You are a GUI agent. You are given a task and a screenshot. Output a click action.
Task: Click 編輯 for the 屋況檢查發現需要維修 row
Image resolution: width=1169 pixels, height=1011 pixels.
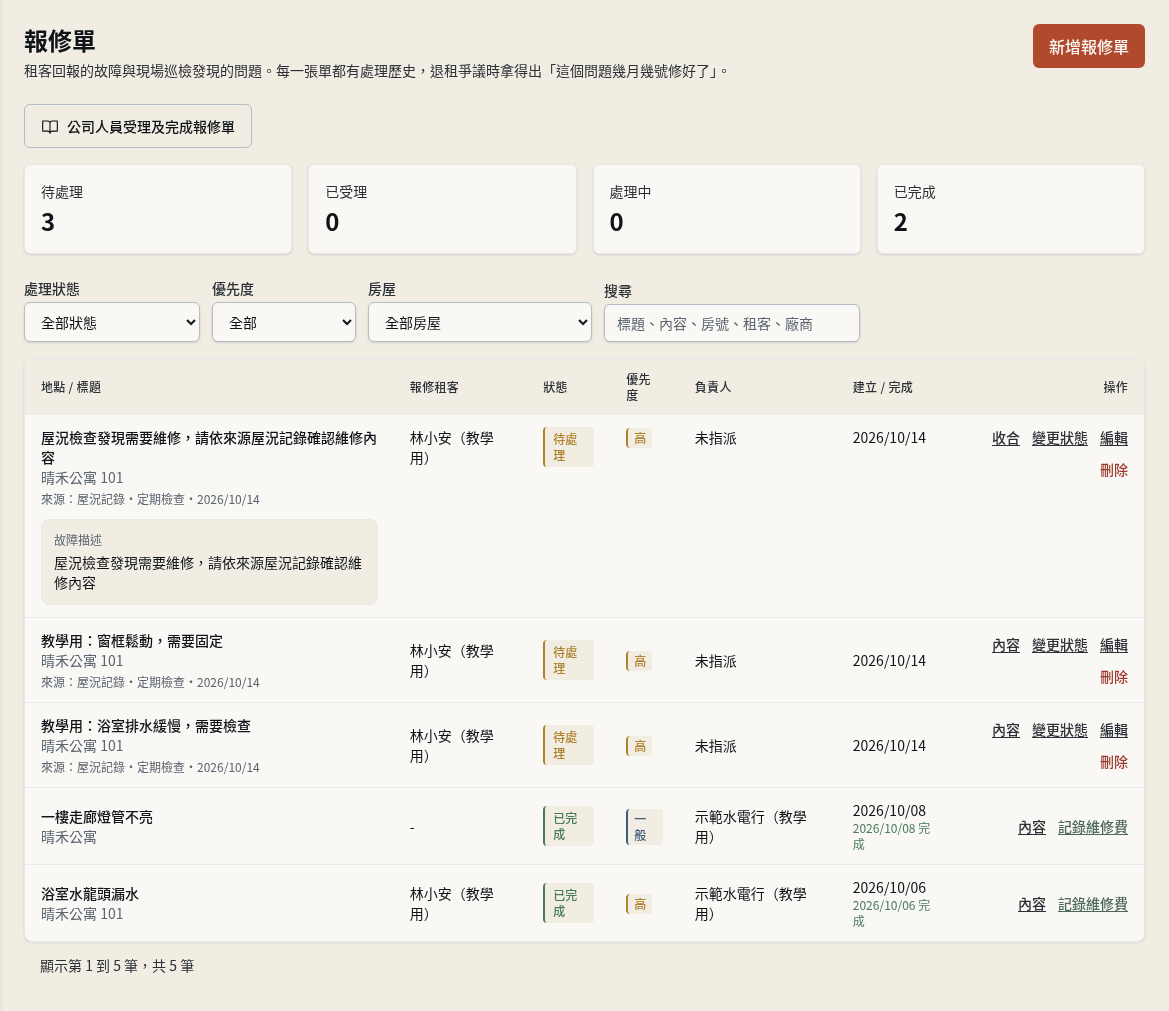coord(1114,438)
